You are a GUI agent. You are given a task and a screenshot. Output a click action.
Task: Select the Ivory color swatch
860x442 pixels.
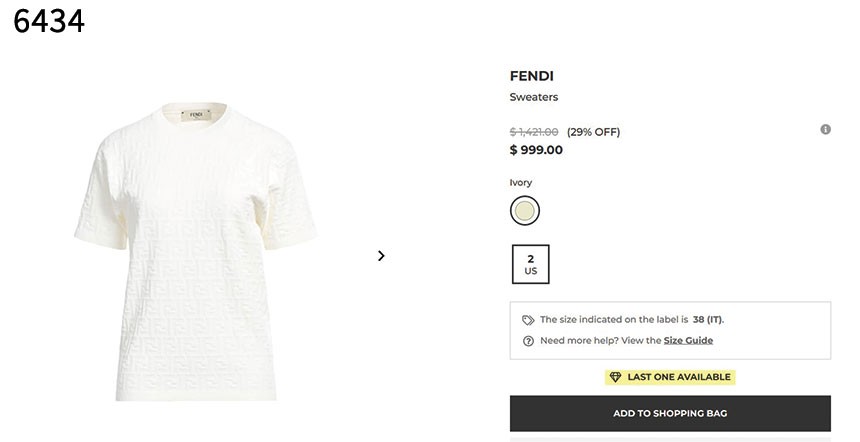click(524, 211)
